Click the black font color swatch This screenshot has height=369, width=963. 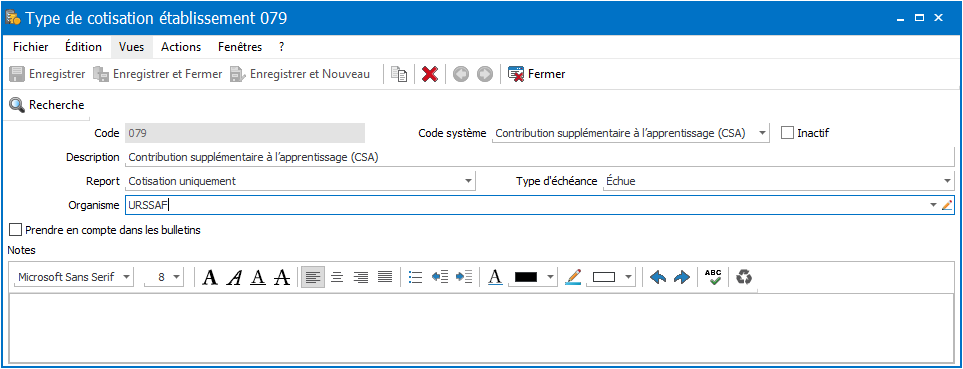click(x=526, y=278)
